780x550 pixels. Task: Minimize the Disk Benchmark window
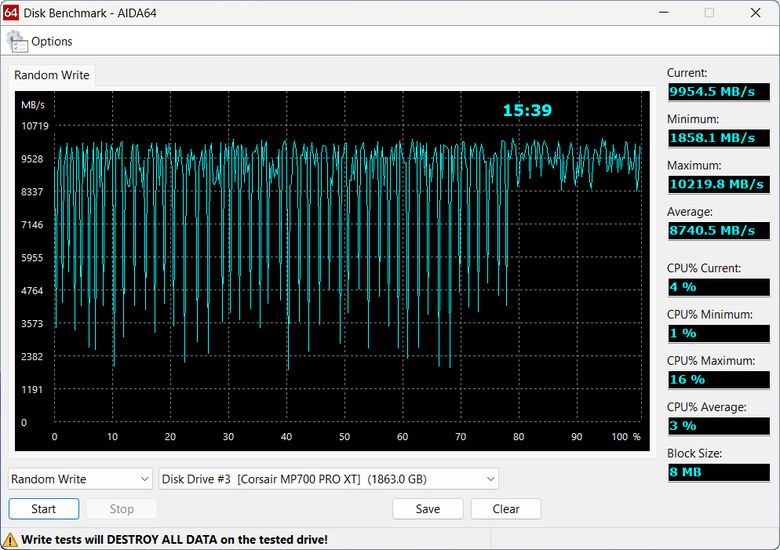[x=664, y=12]
